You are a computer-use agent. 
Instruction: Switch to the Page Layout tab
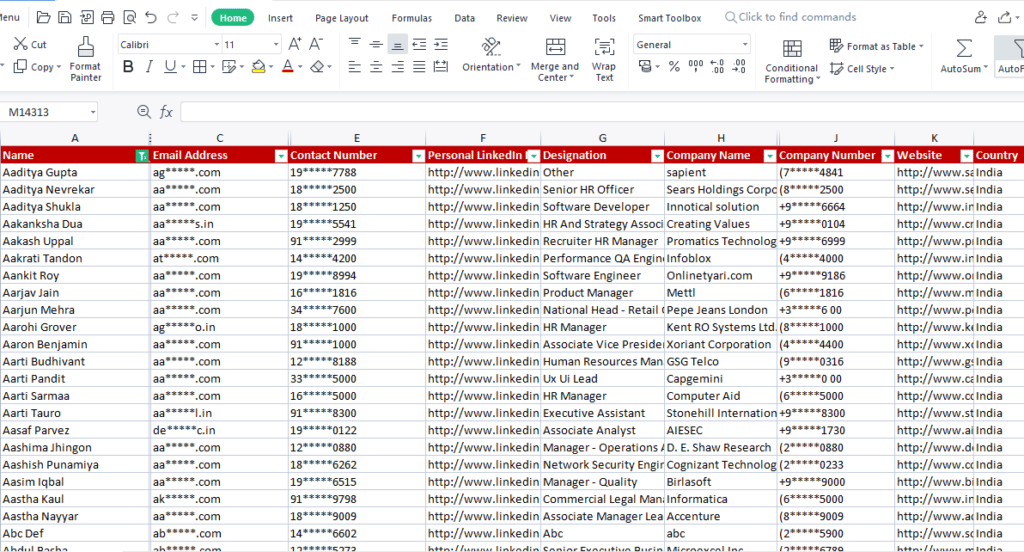tap(342, 18)
